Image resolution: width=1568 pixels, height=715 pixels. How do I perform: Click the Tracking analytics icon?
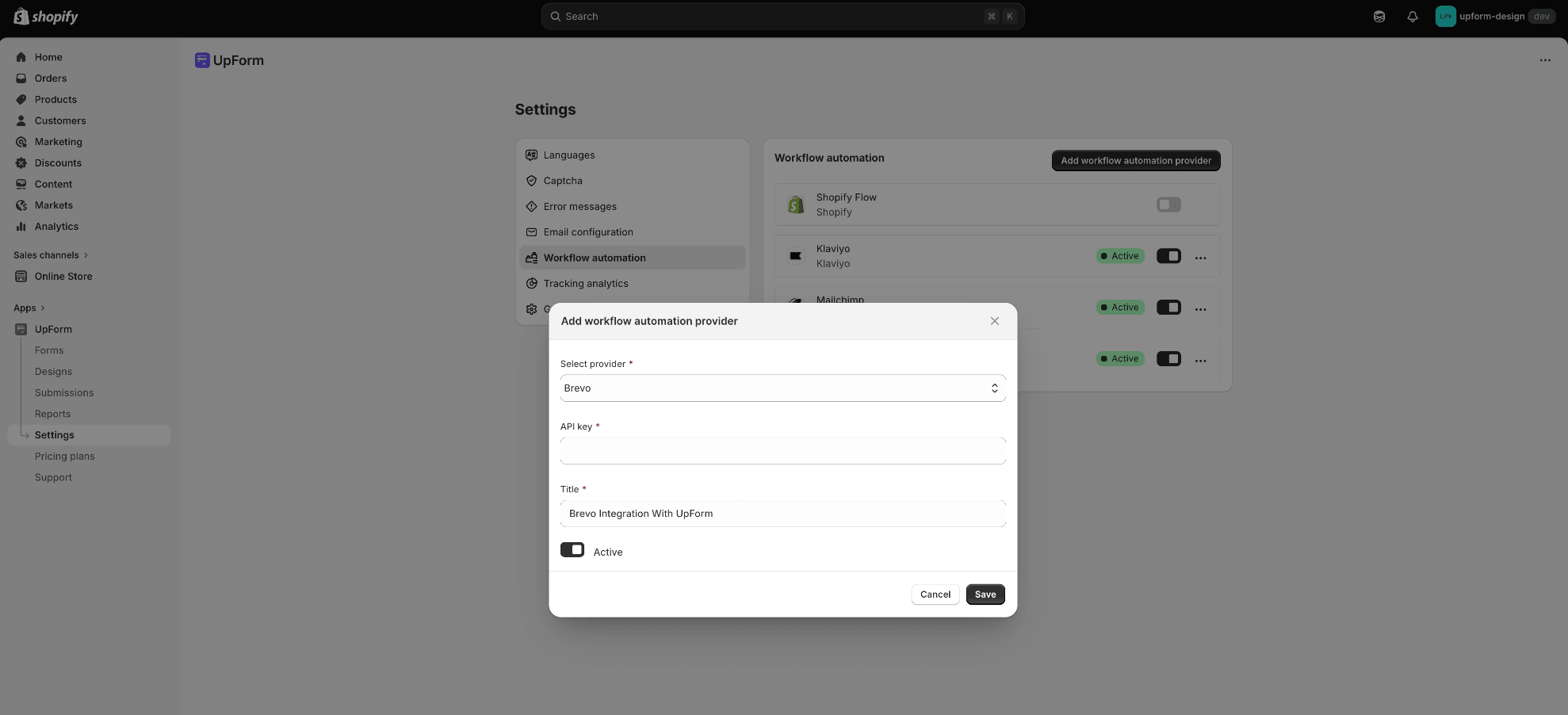532,284
